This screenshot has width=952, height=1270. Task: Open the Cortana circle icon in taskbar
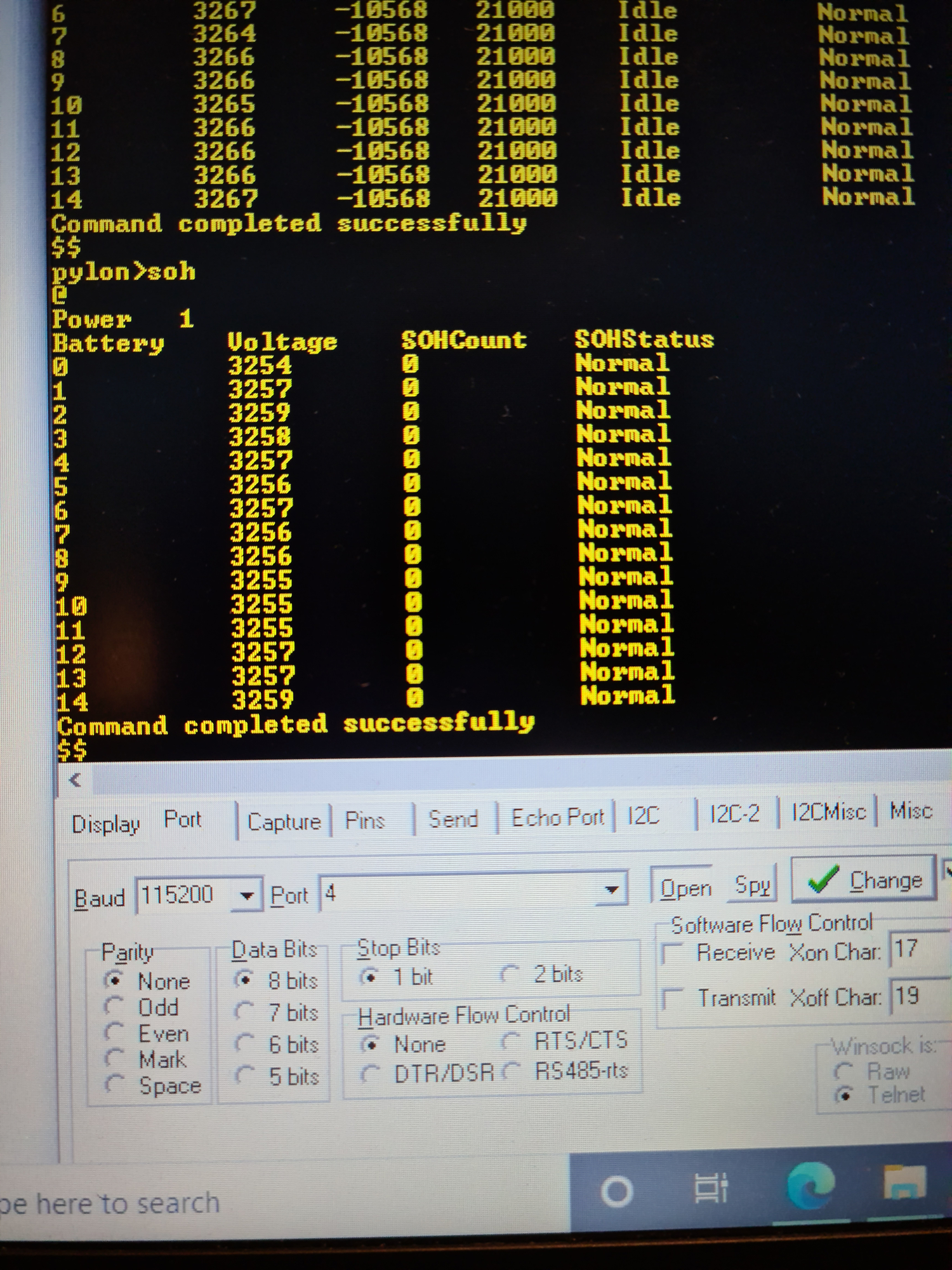pyautogui.click(x=617, y=1192)
